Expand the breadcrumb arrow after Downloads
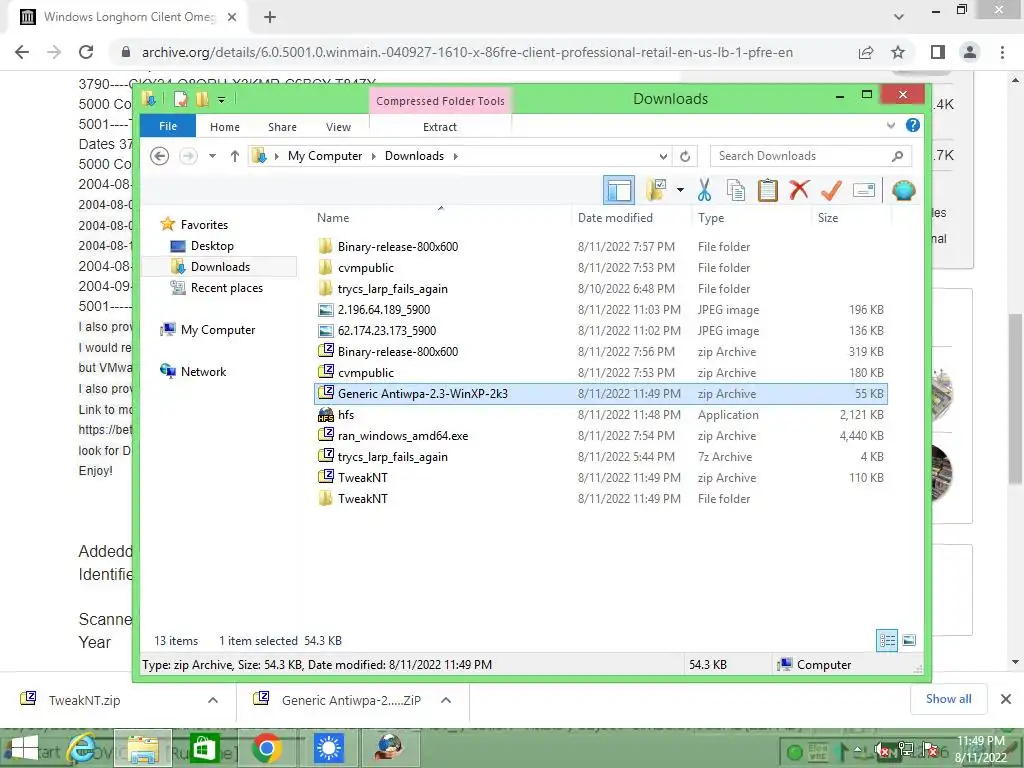The image size is (1024, 768). (455, 156)
